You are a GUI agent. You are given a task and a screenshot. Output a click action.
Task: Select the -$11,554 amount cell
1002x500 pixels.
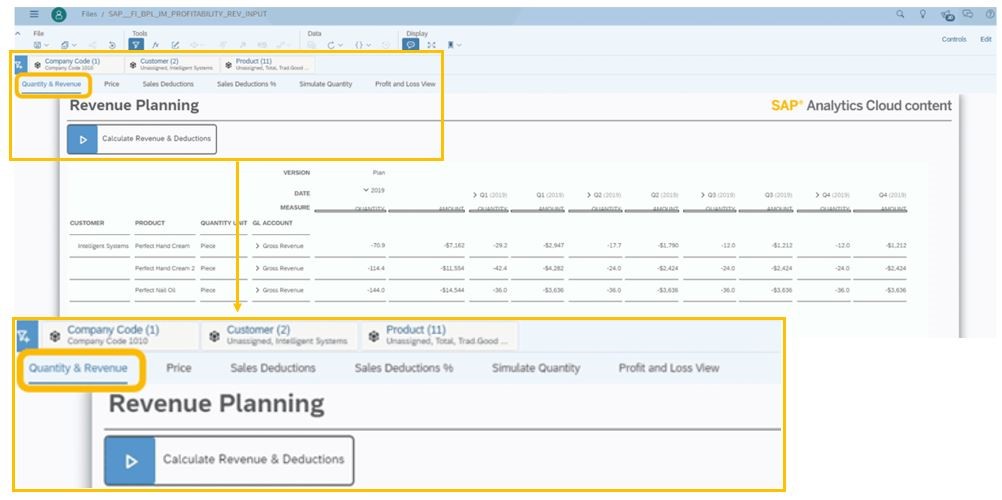pos(451,269)
